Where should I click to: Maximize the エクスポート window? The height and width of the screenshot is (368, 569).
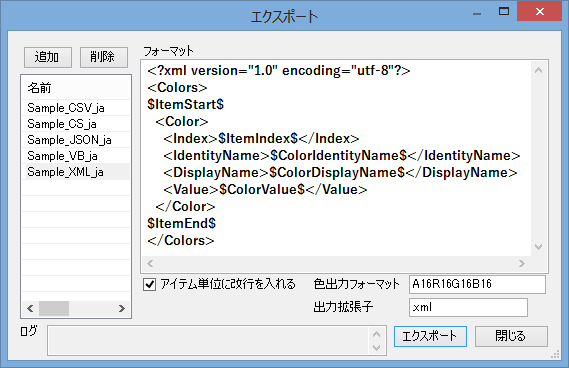click(504, 12)
